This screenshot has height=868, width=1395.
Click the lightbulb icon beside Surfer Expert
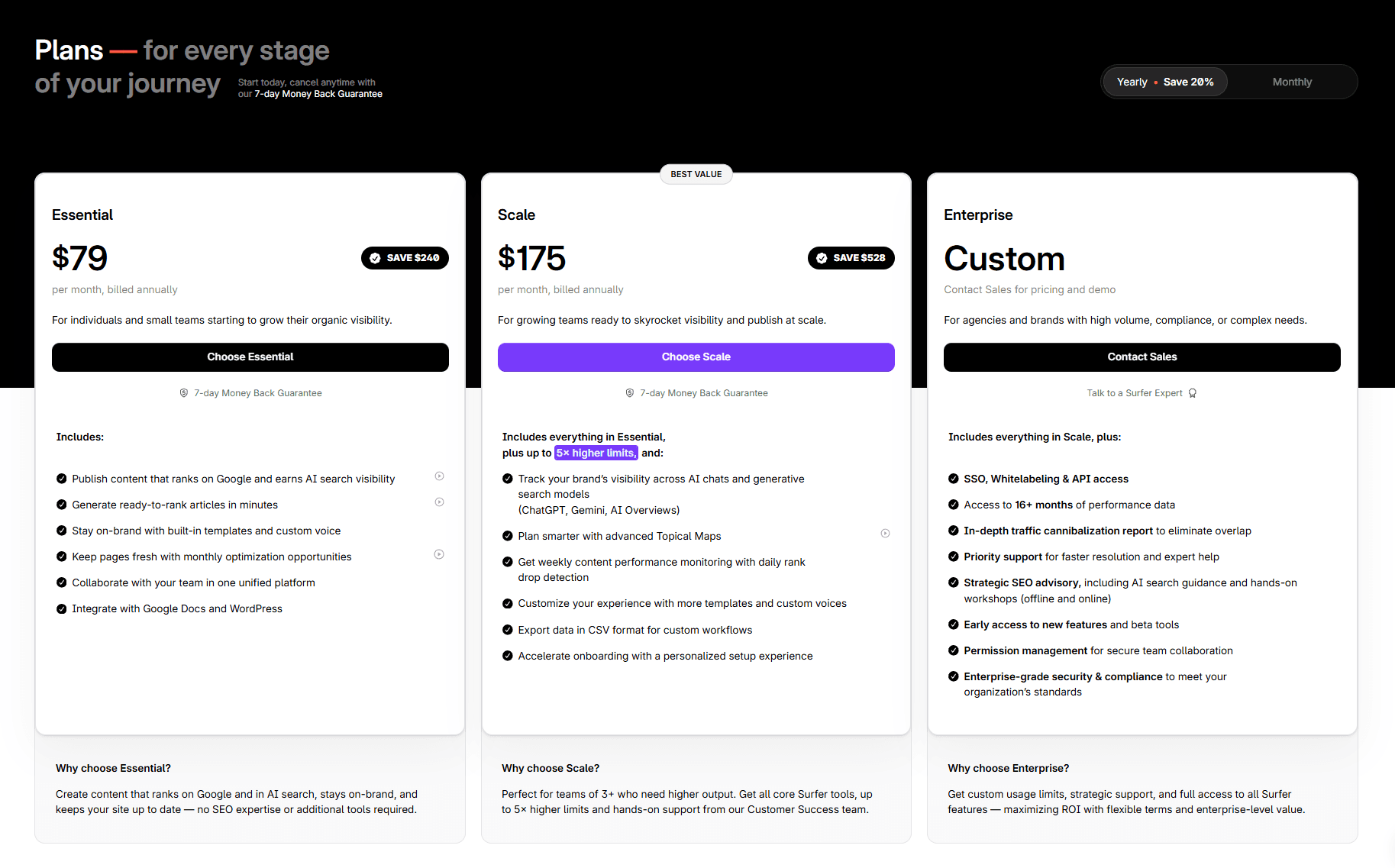click(x=1193, y=393)
